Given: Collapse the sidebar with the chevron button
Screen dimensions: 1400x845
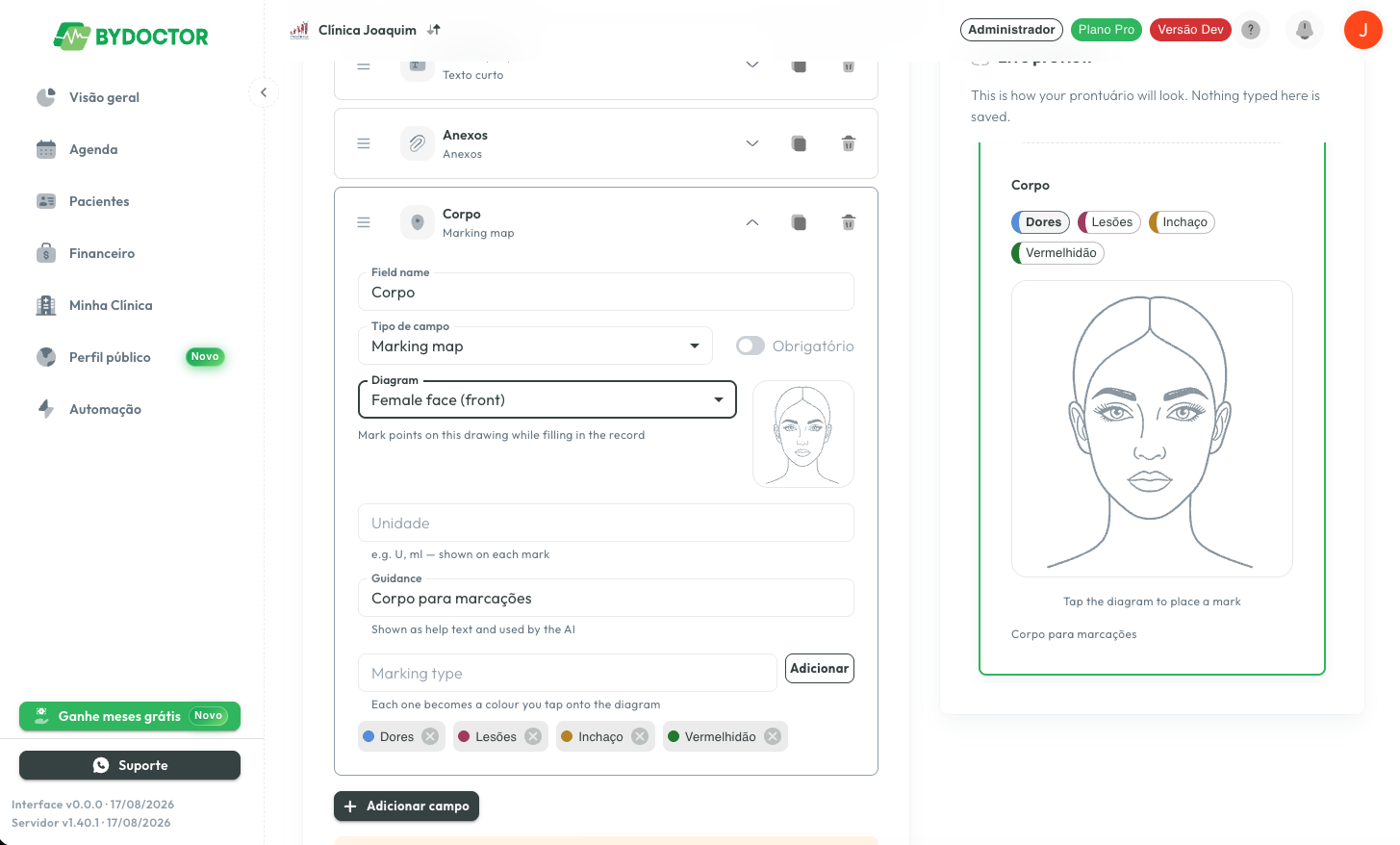Looking at the screenshot, I should [x=264, y=92].
